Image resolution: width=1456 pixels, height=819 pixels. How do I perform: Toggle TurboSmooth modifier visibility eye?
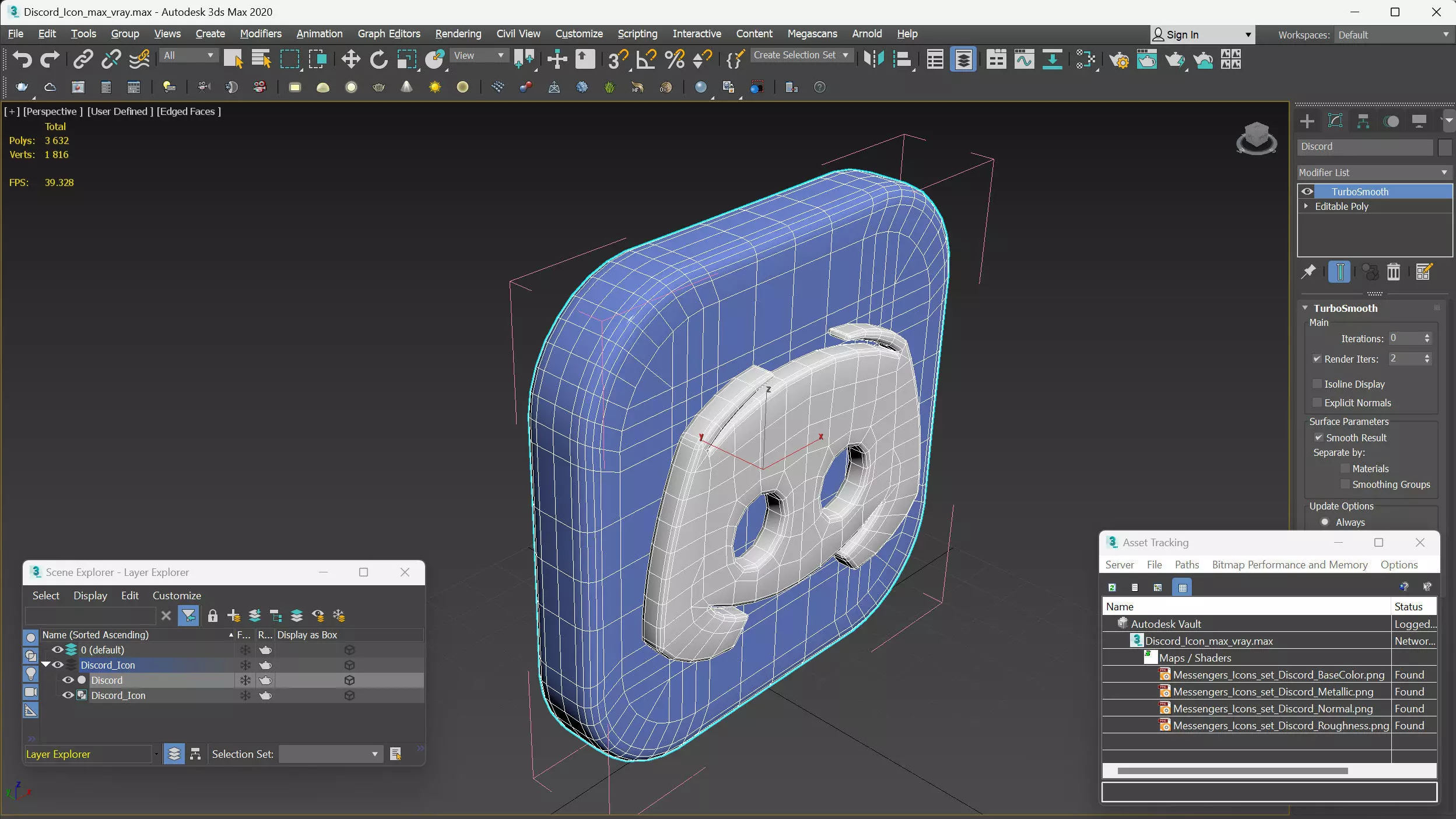1307,191
